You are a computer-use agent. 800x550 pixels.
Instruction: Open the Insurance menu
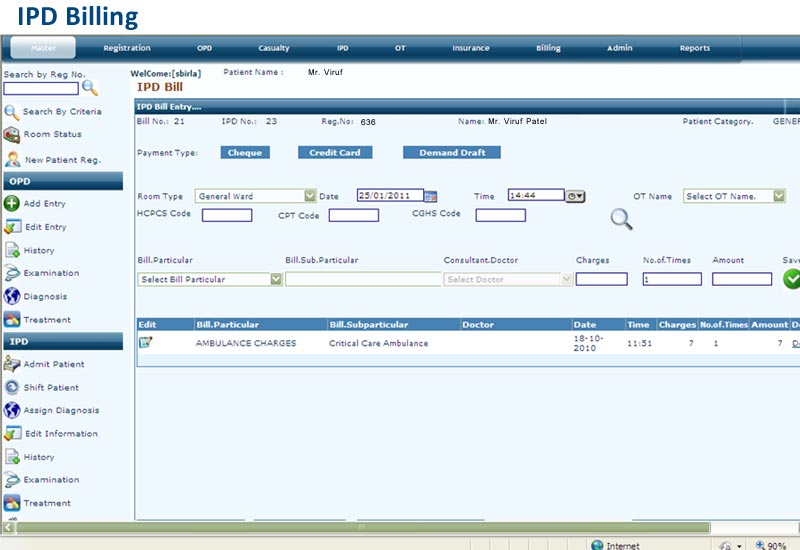[x=471, y=48]
